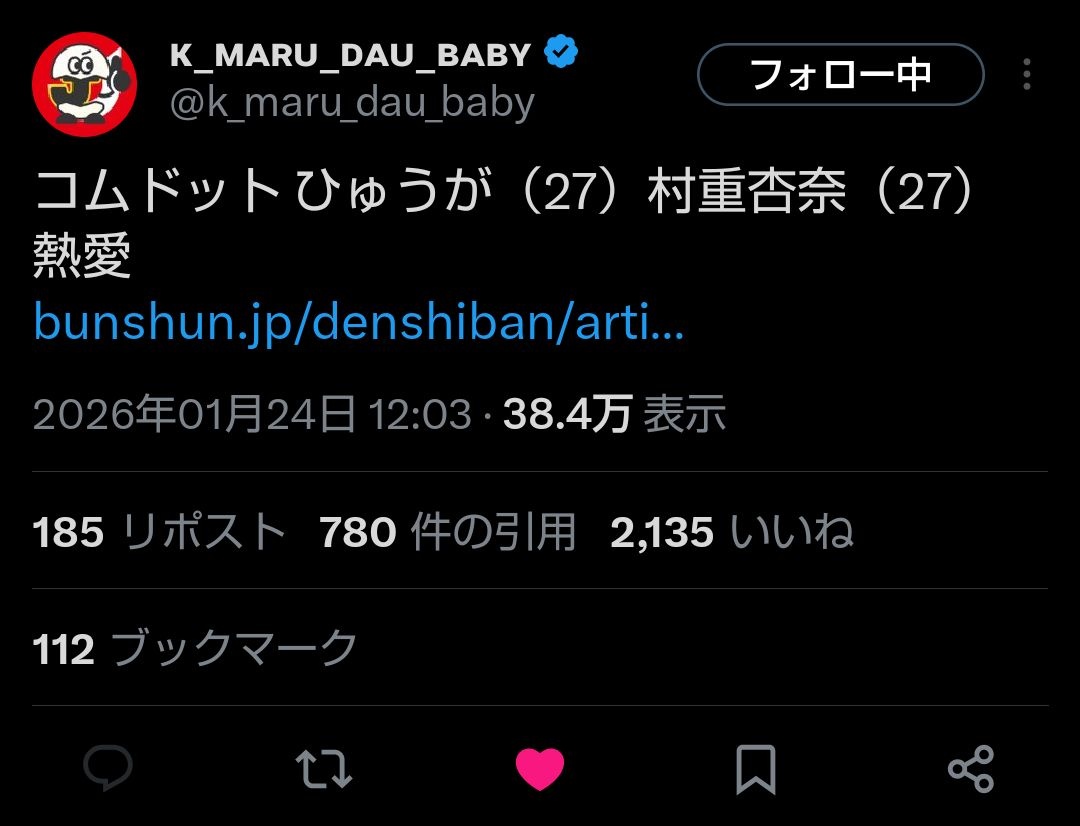The image size is (1080, 826).
Task: Open the reply comment icon
Action: point(108,767)
